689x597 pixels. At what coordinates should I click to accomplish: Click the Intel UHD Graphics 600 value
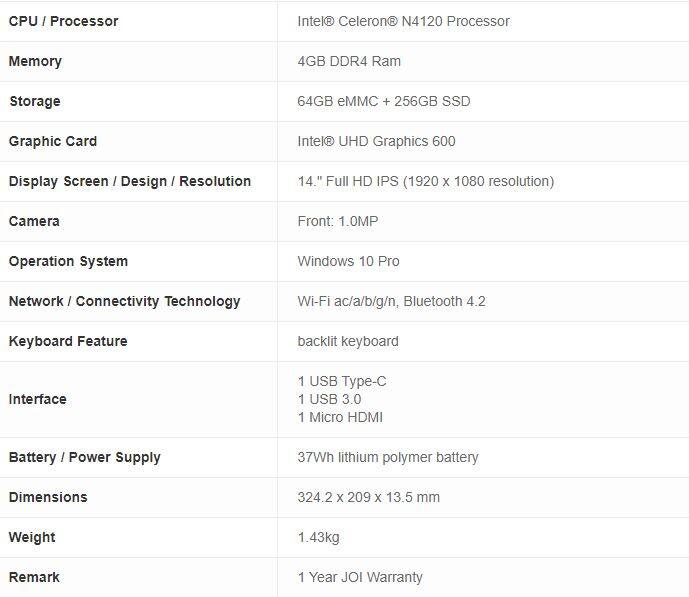point(376,141)
